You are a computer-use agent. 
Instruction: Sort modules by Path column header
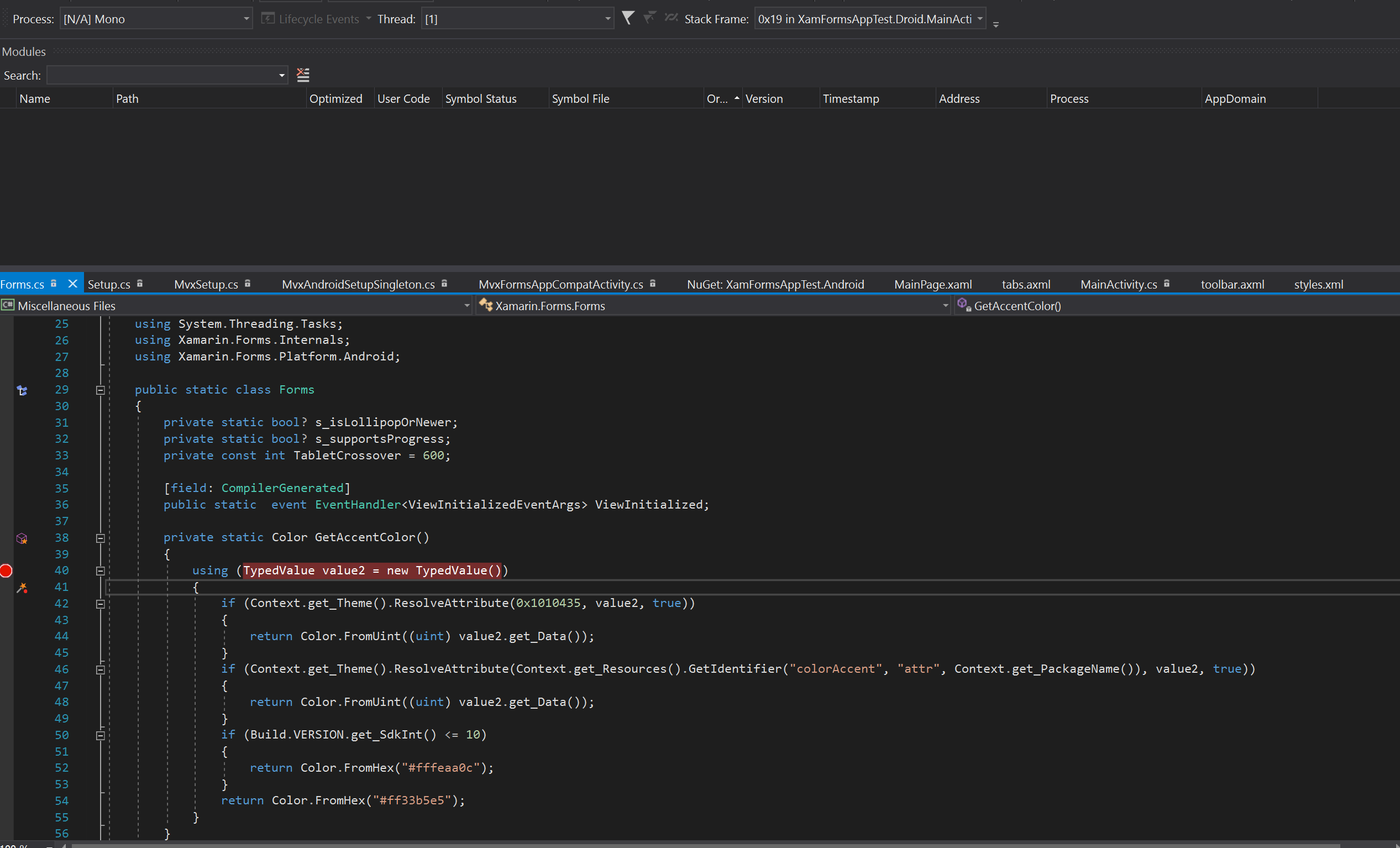(x=209, y=98)
